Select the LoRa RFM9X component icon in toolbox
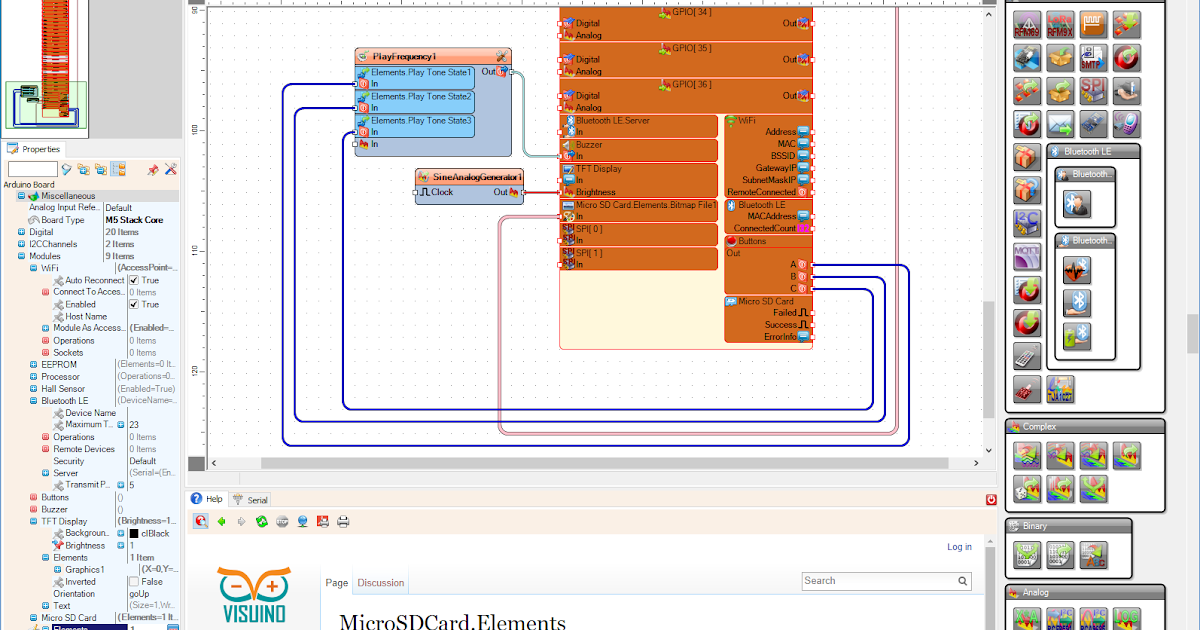 click(x=1060, y=23)
